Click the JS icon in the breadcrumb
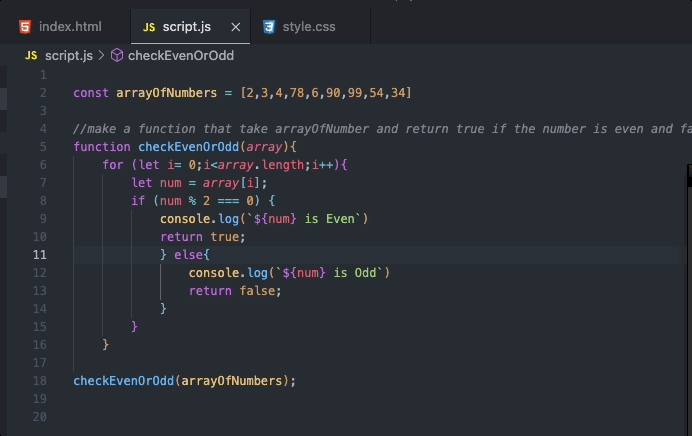The image size is (692, 436). [31, 56]
